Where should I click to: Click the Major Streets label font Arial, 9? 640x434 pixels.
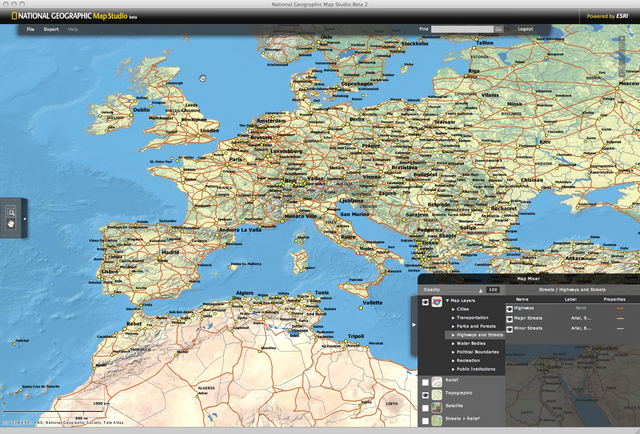581,318
